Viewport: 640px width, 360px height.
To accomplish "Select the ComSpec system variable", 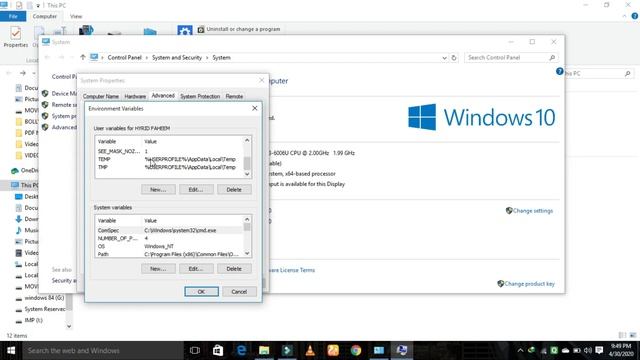I will [x=169, y=230].
